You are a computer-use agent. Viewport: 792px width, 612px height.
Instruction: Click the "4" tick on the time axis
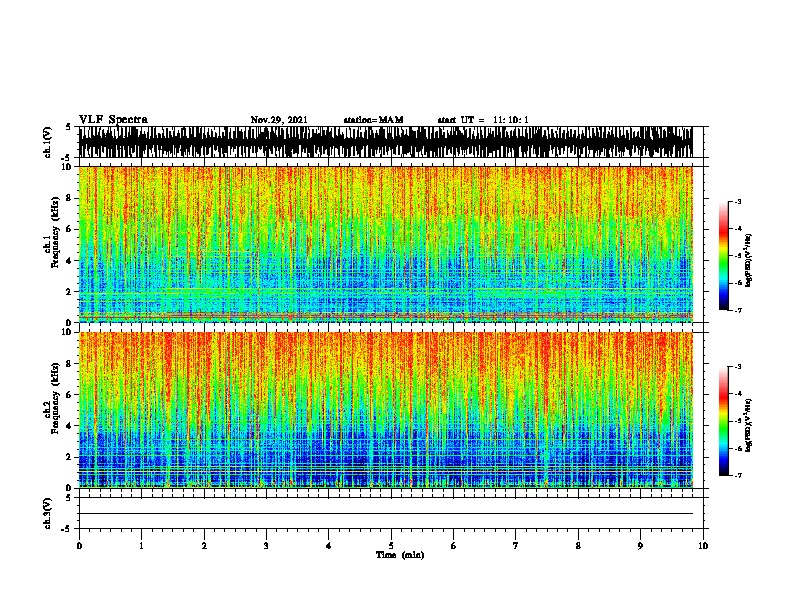click(329, 546)
